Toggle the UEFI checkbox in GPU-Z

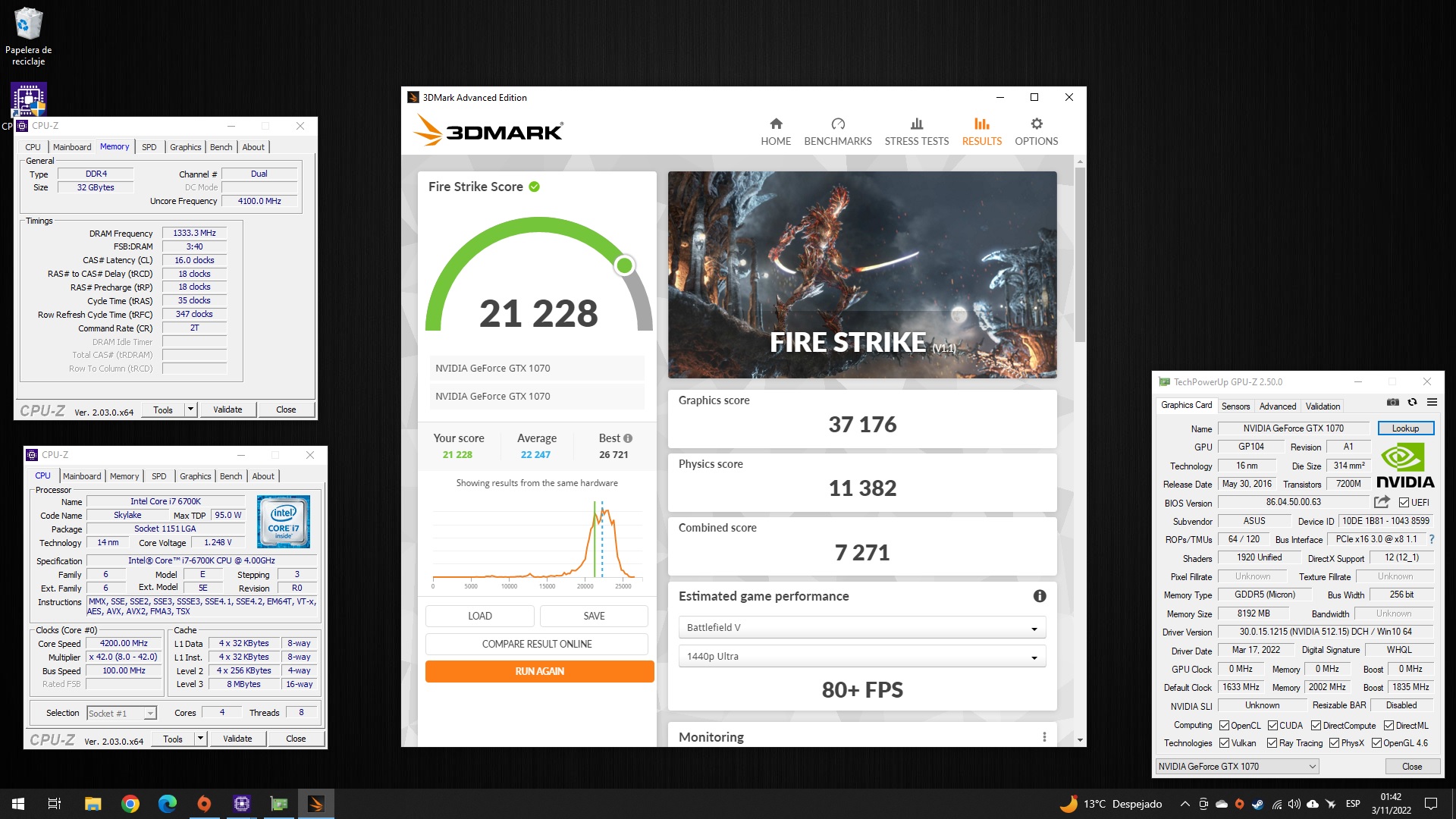(1404, 503)
